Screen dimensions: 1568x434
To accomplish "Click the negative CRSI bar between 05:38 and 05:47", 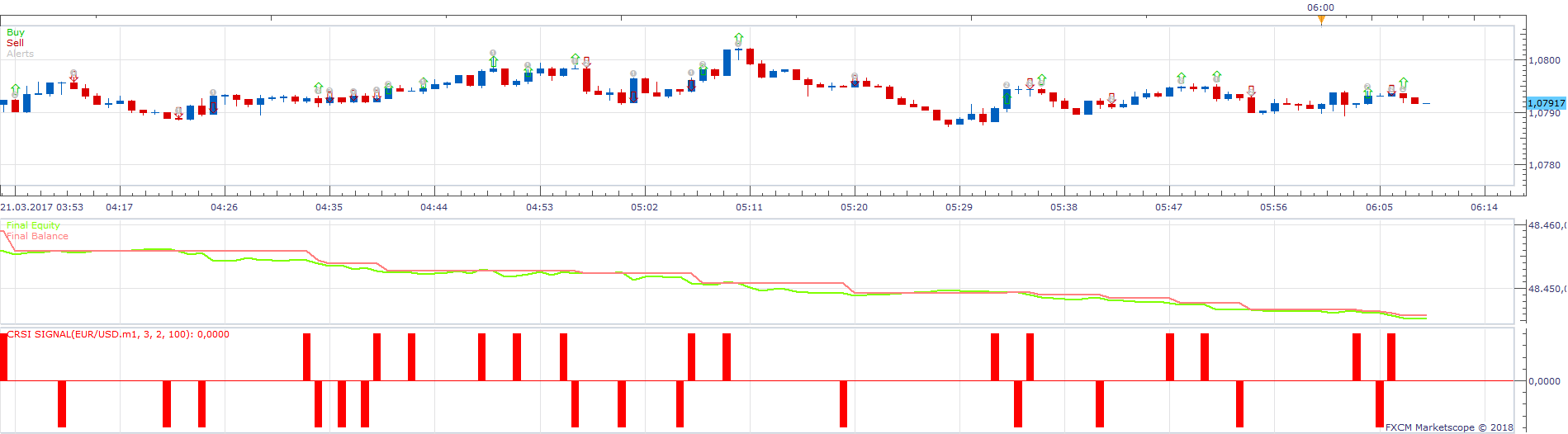I will (1100, 404).
